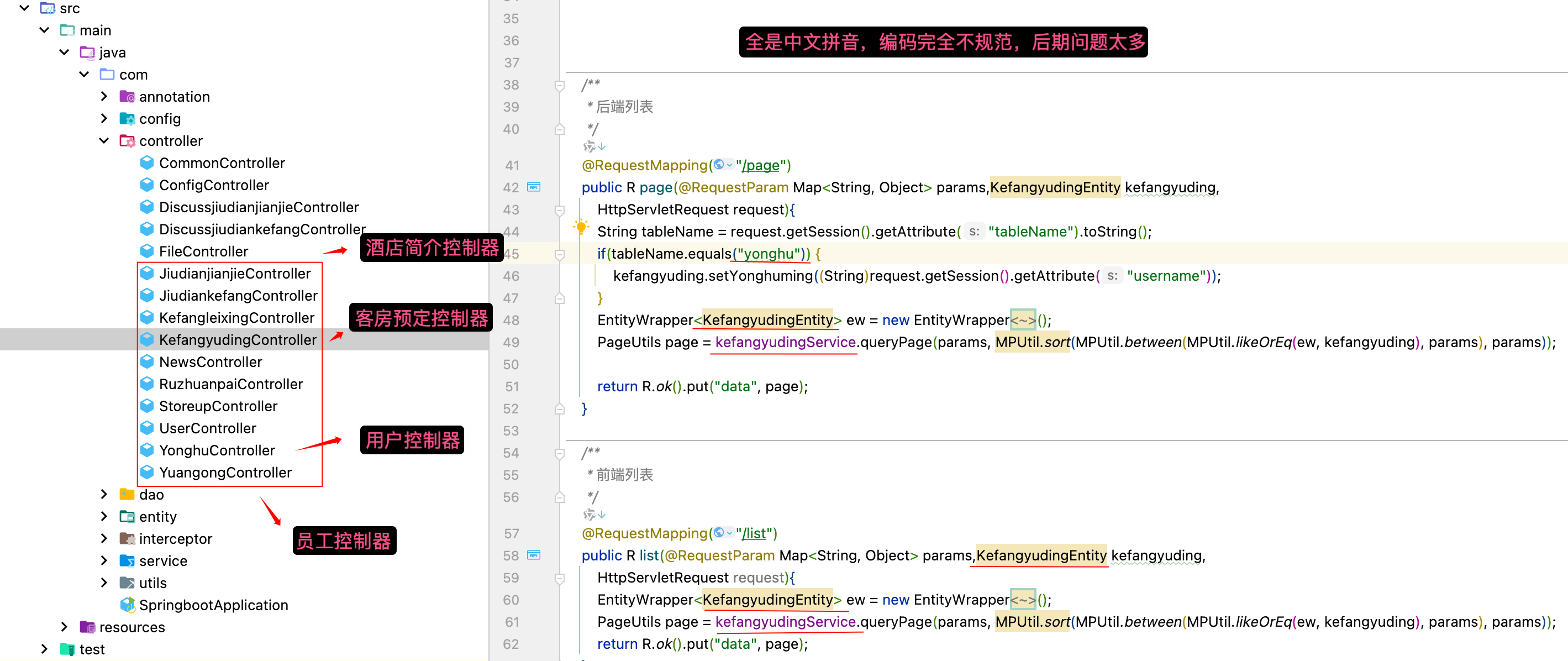1568x661 pixels.
Task: Toggle fold marker at line 54 comment
Action: (x=559, y=453)
